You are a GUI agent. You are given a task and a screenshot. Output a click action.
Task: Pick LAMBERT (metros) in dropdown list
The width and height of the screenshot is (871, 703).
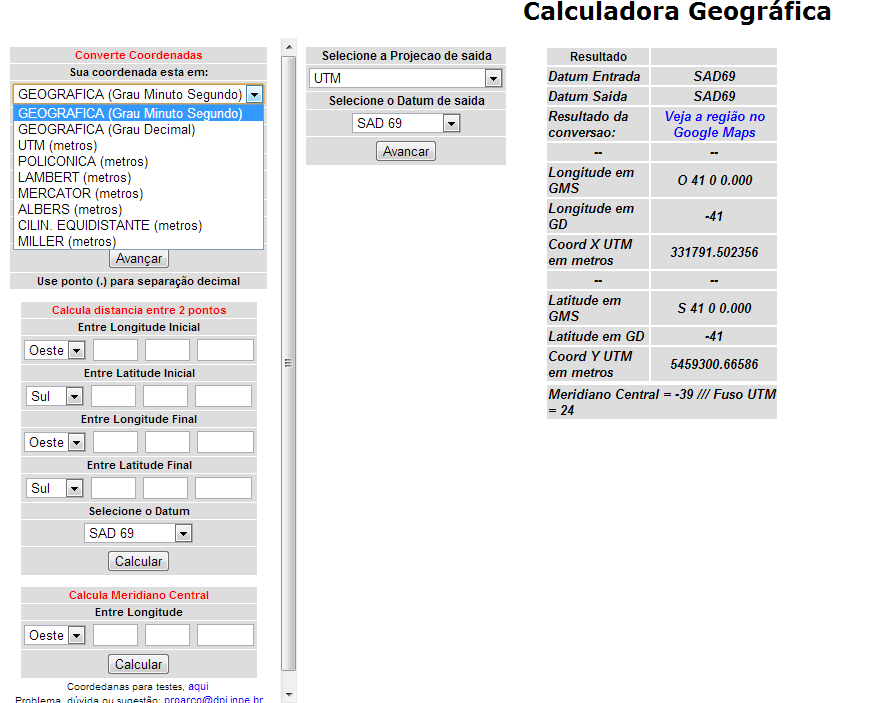[x=74, y=177]
